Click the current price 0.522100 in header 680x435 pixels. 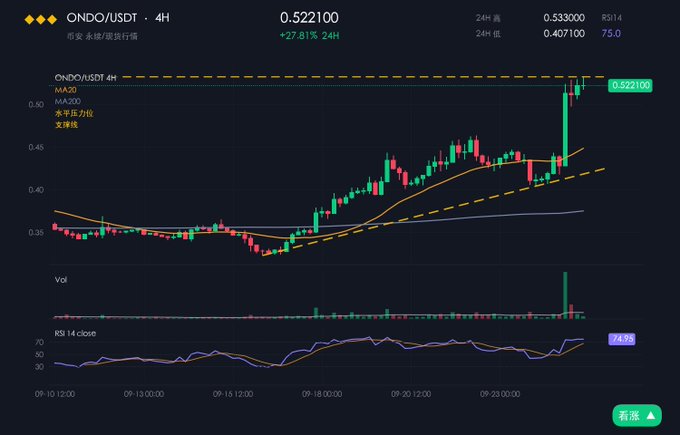coord(309,18)
